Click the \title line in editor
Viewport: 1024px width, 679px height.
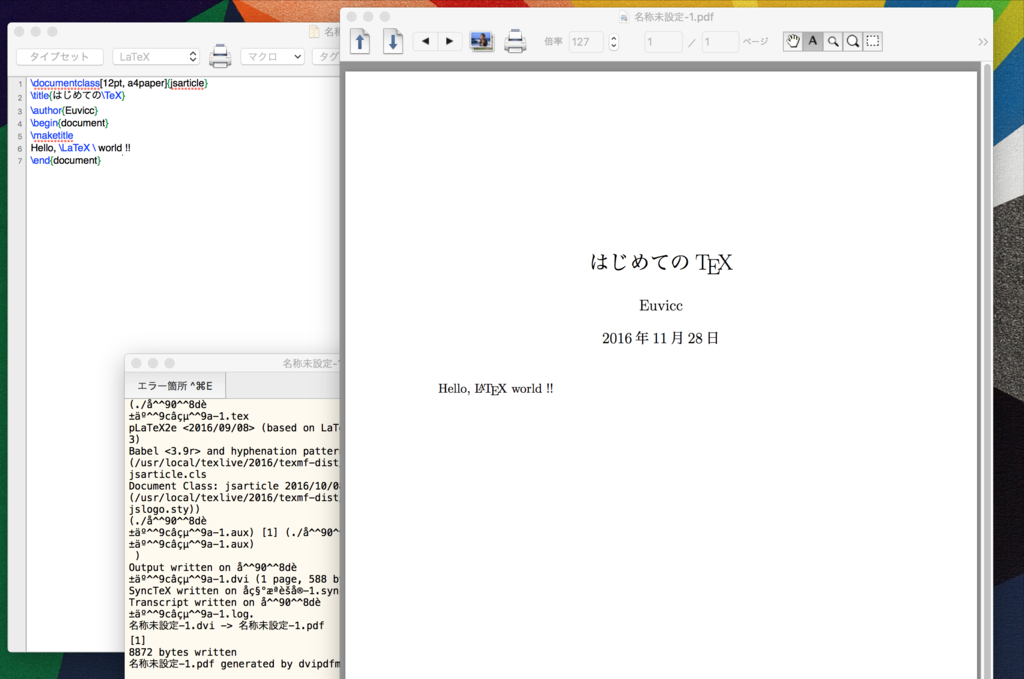(x=78, y=95)
